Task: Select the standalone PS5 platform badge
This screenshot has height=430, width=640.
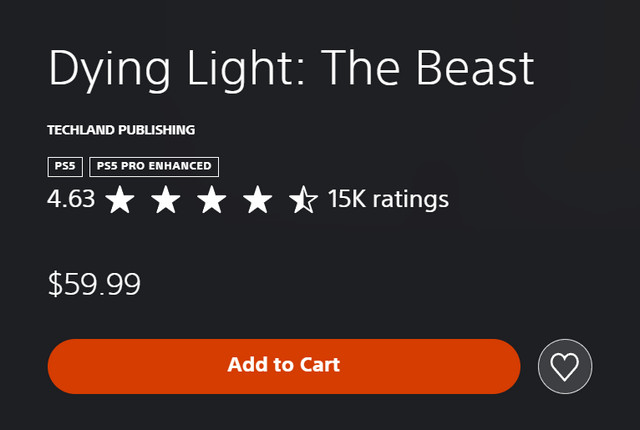Action: click(66, 167)
